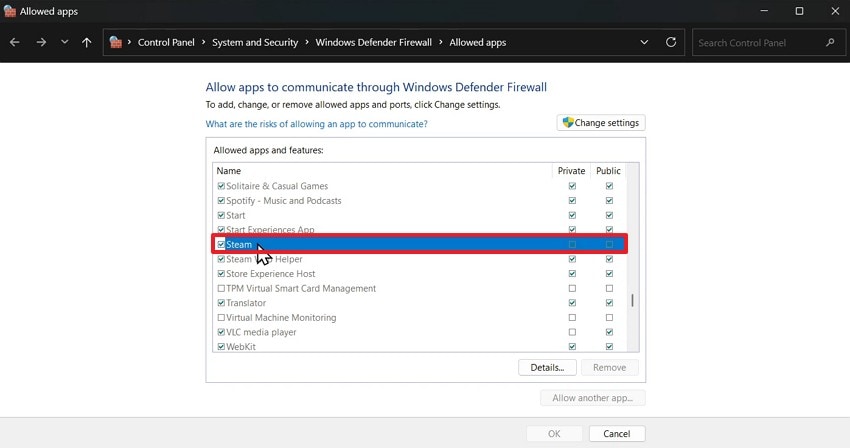
Task: Open the System and Security breadcrumb
Action: point(254,43)
